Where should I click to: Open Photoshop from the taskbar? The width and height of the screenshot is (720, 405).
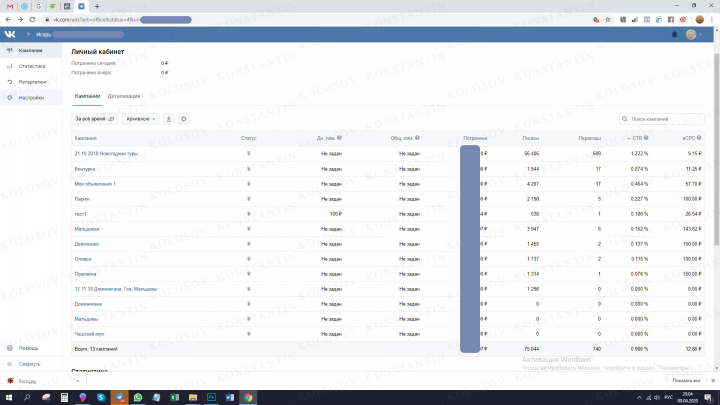pyautogui.click(x=211, y=398)
